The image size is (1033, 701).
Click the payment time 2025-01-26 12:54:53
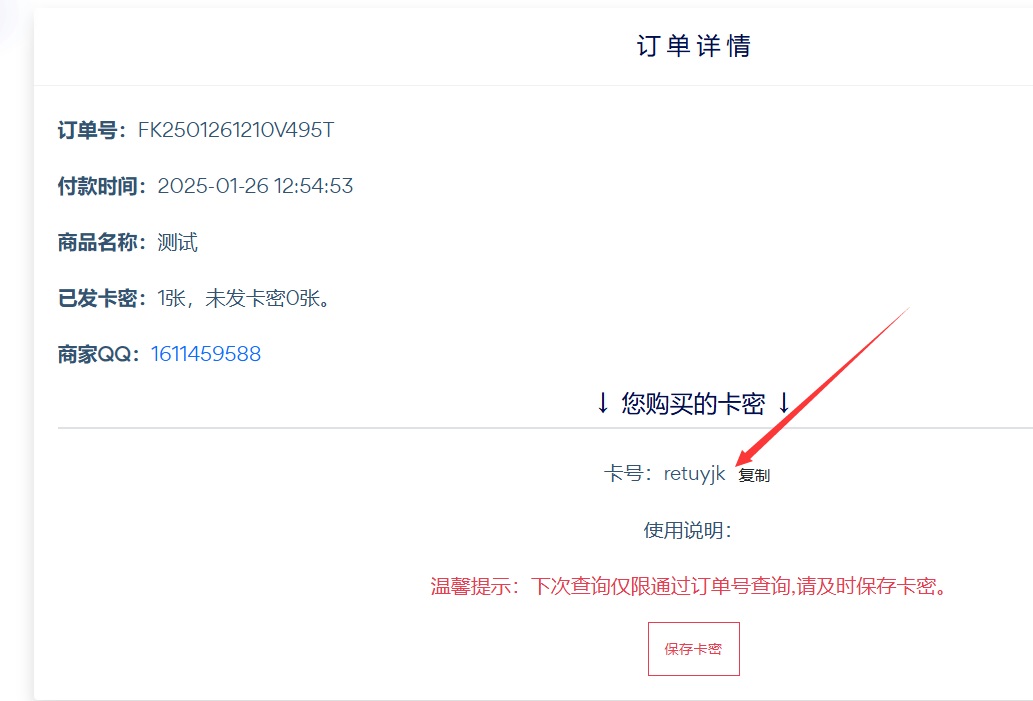point(255,186)
